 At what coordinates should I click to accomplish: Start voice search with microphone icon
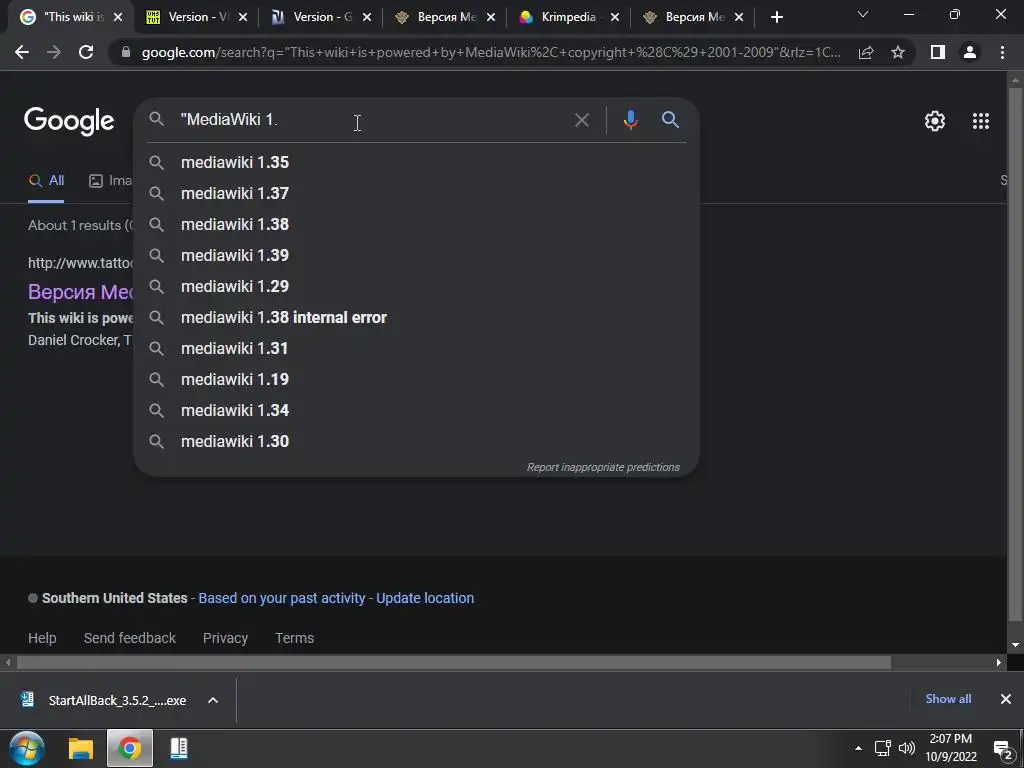[630, 120]
